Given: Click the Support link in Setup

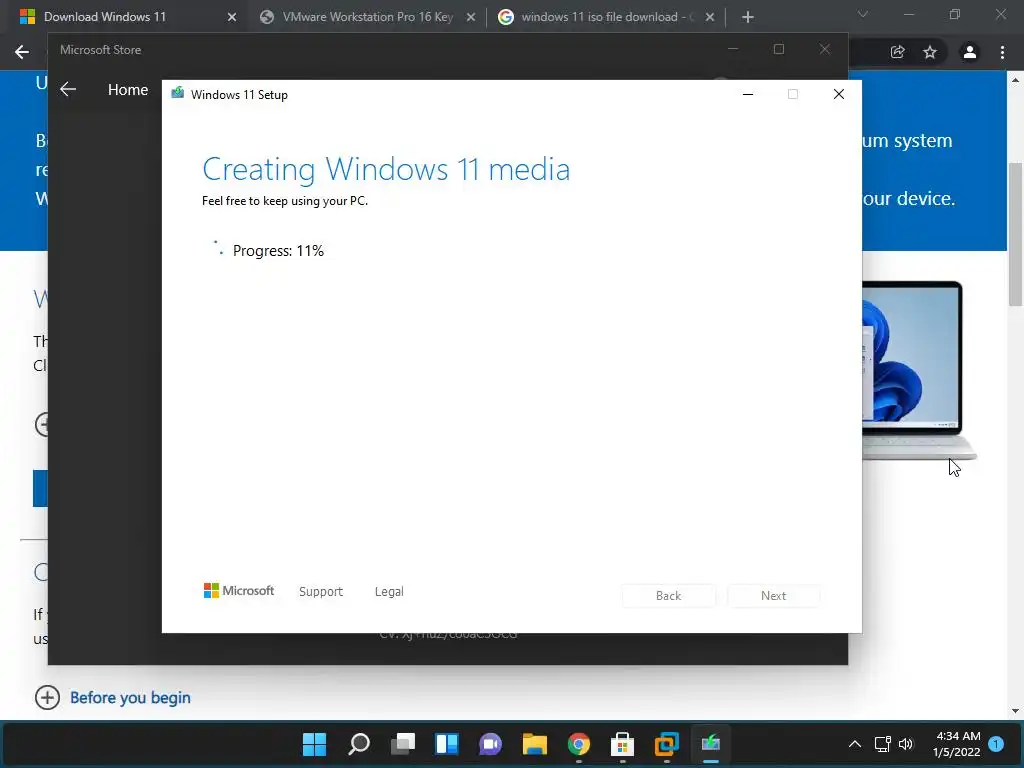Looking at the screenshot, I should coord(321,592).
